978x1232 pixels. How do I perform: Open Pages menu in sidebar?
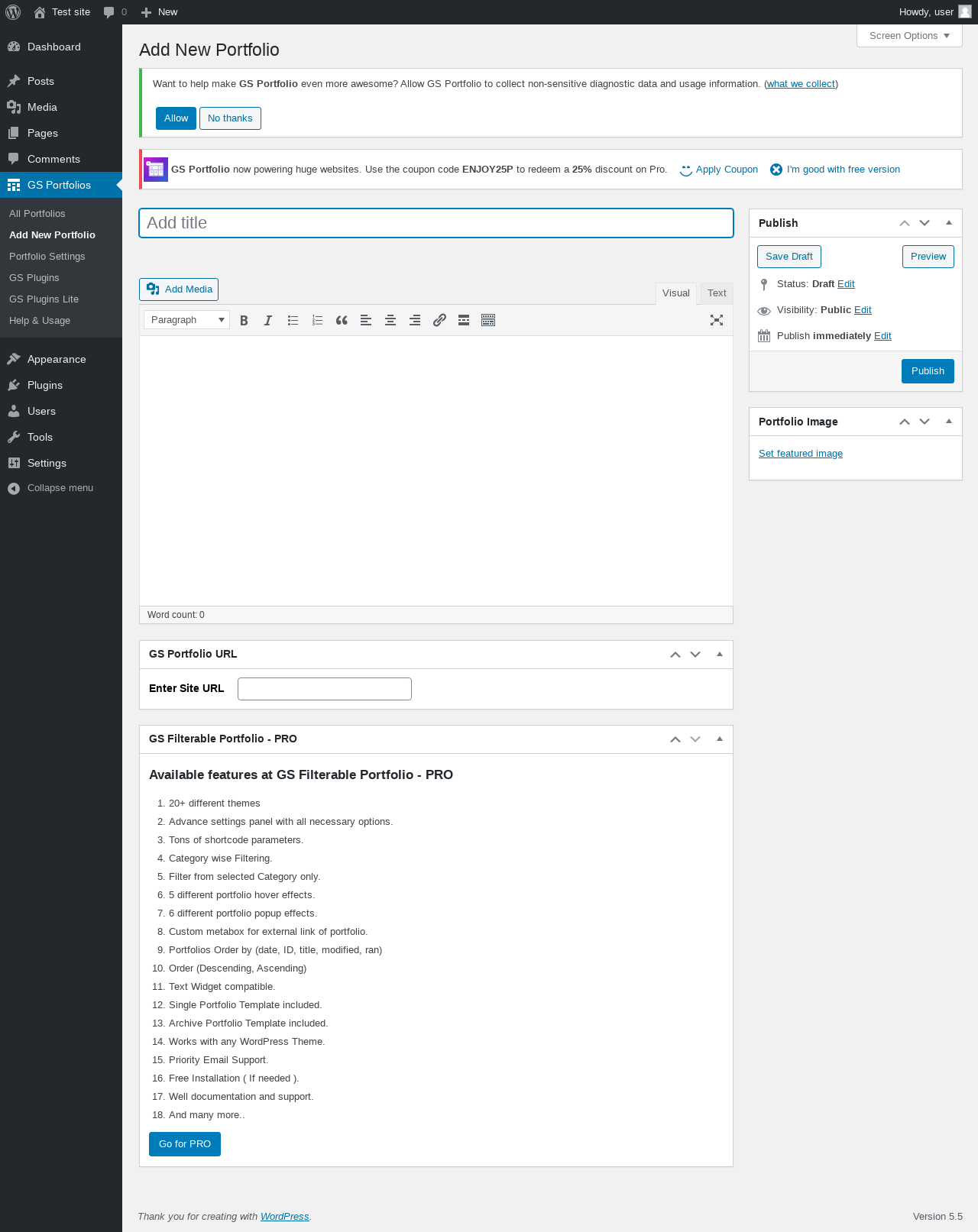[61, 133]
